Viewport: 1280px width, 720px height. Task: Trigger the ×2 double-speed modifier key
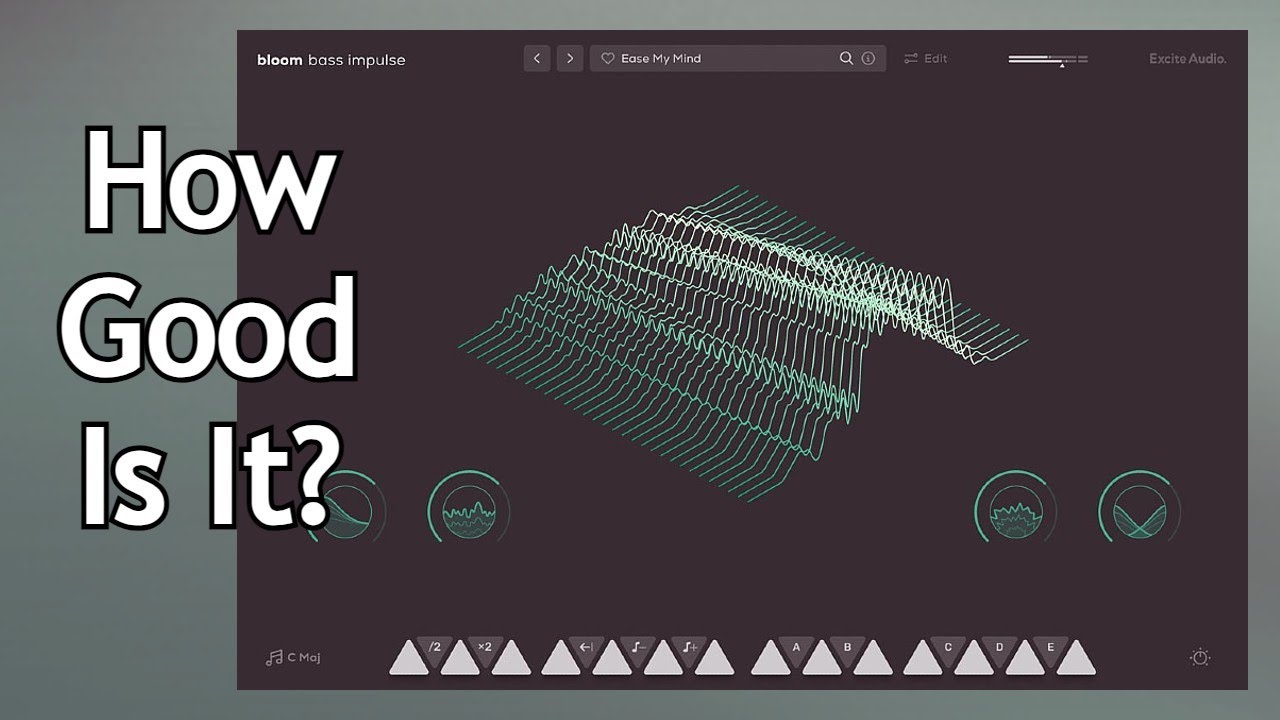click(x=485, y=648)
